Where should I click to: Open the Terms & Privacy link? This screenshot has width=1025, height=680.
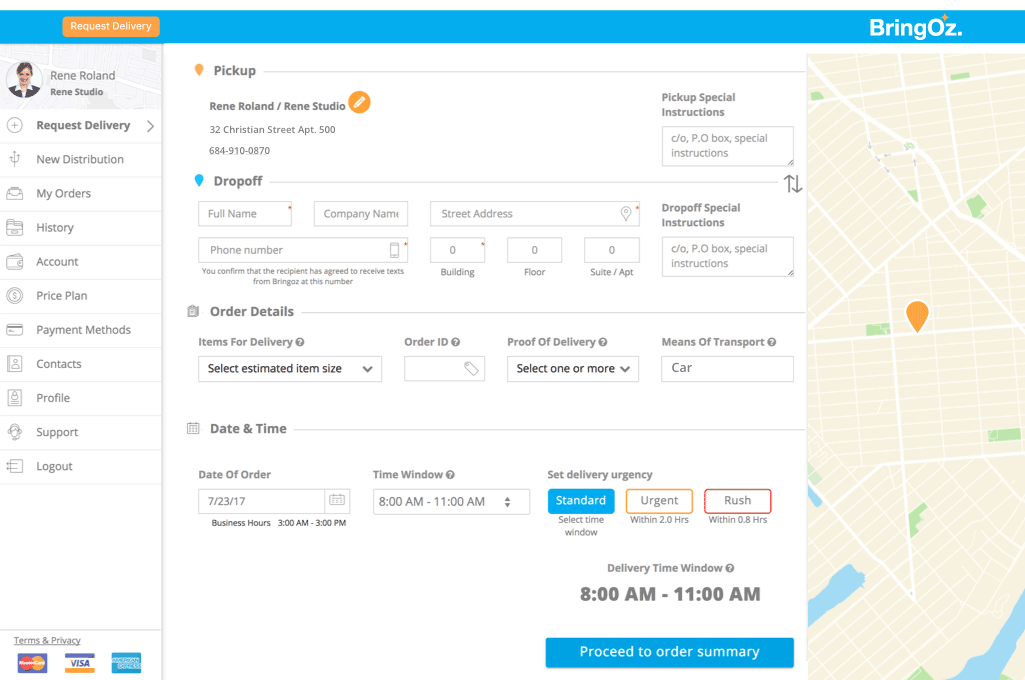click(x=47, y=641)
